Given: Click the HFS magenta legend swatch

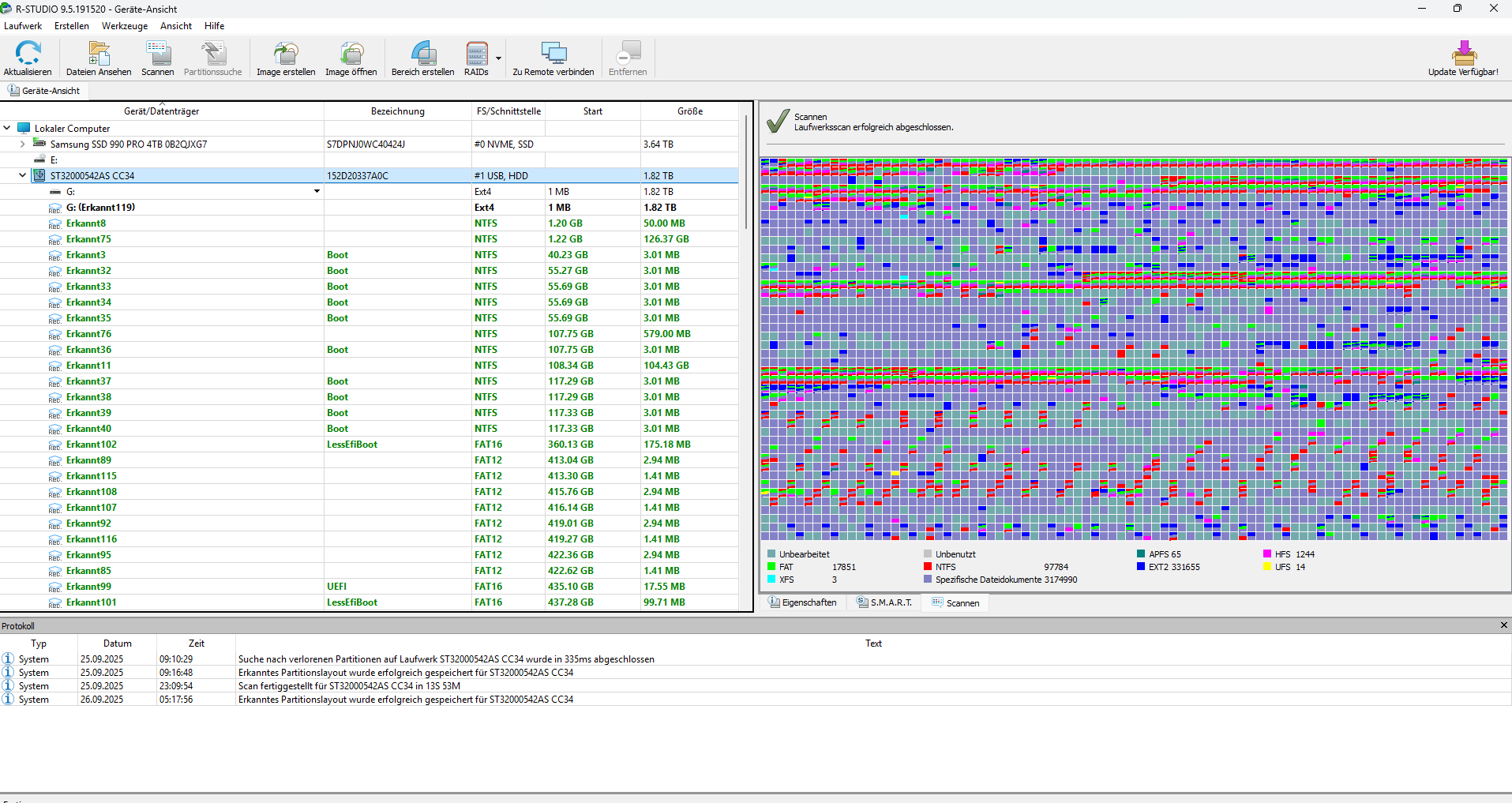Looking at the screenshot, I should click(1267, 554).
